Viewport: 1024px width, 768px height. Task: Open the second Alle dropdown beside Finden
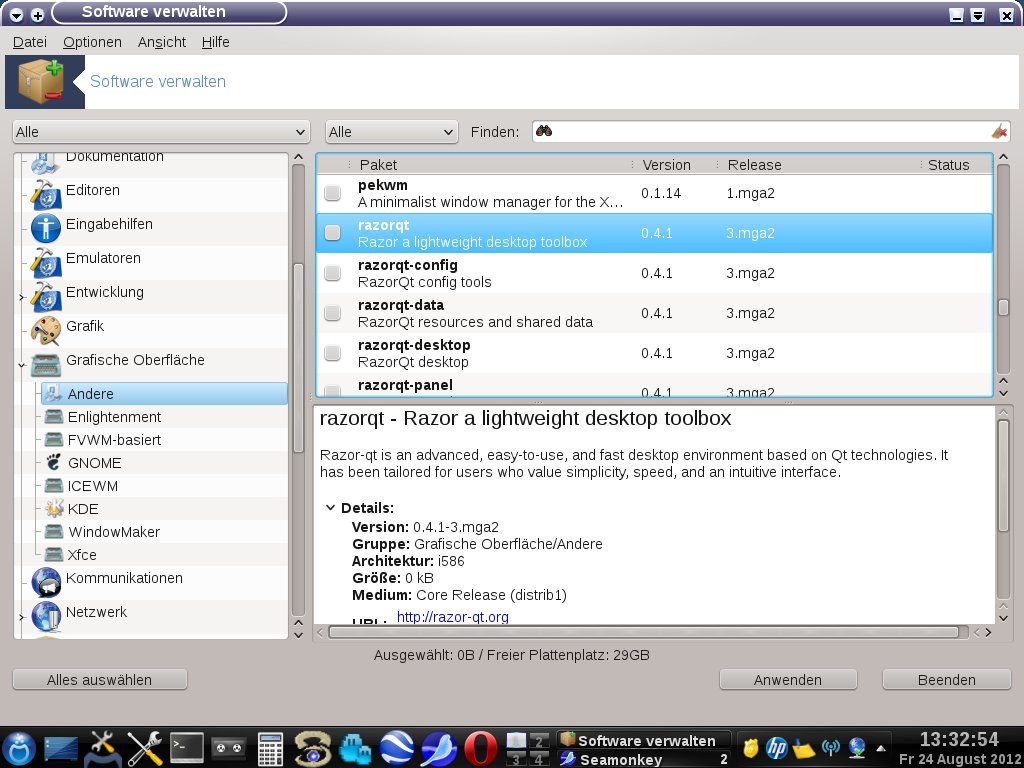[391, 132]
